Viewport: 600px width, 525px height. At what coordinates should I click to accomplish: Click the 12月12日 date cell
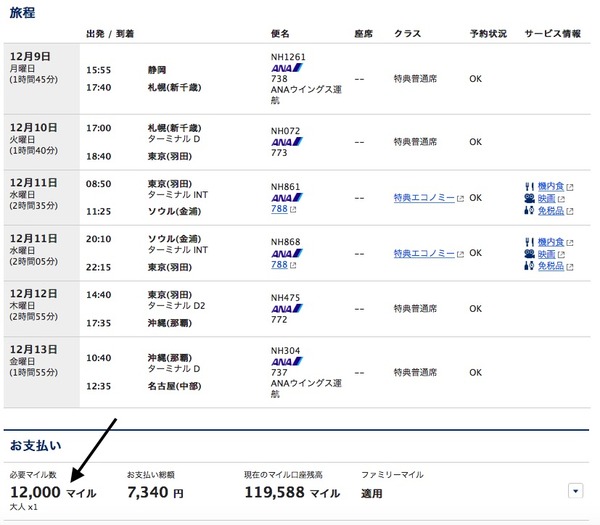[42, 309]
